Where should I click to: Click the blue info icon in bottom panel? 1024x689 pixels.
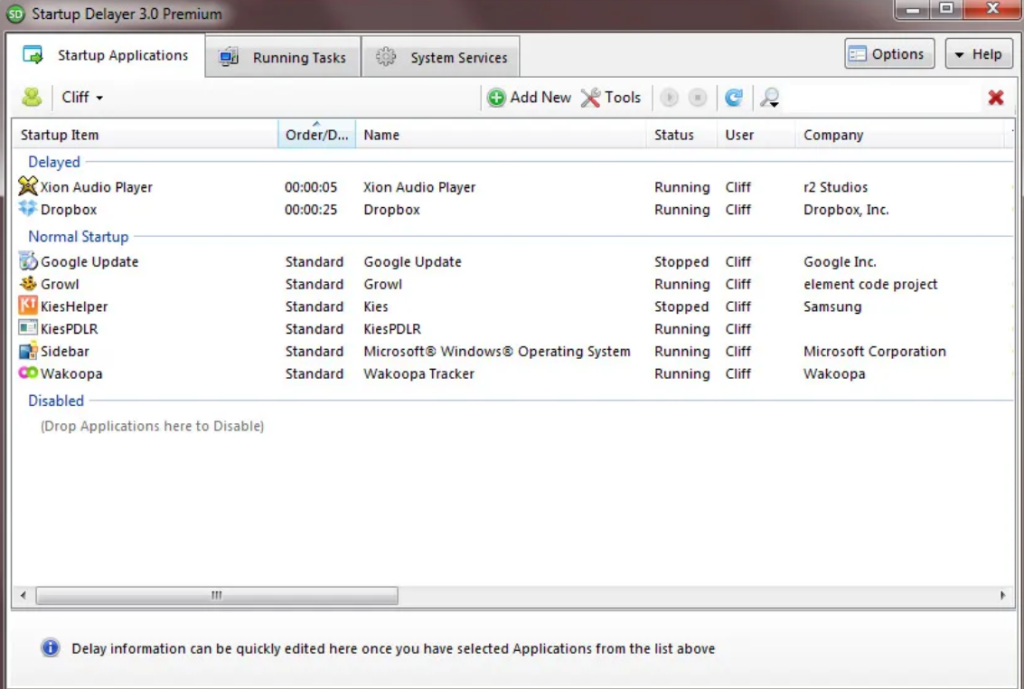[x=50, y=648]
